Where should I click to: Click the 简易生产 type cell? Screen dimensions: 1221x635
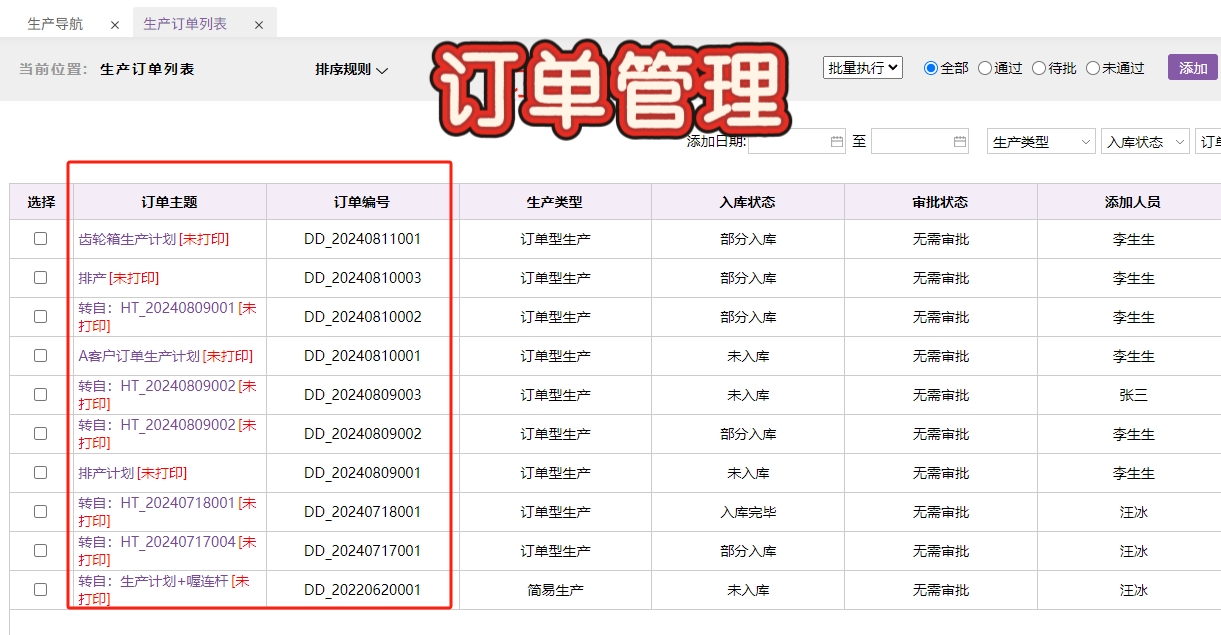555,590
